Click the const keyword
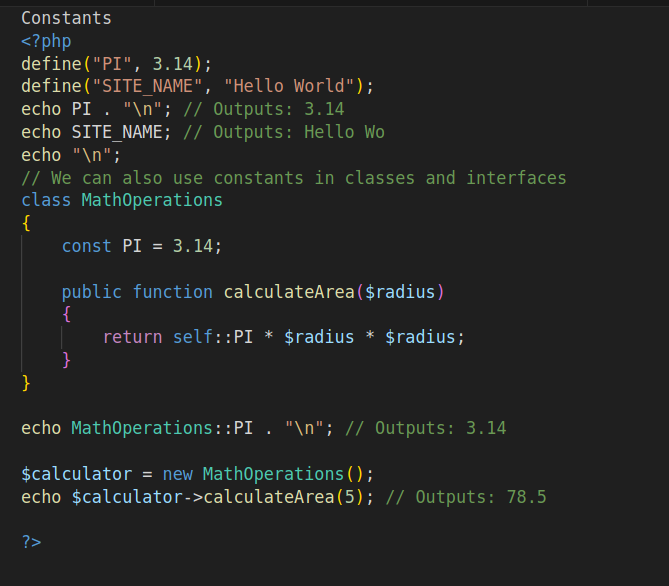The image size is (669, 586). (x=87, y=246)
